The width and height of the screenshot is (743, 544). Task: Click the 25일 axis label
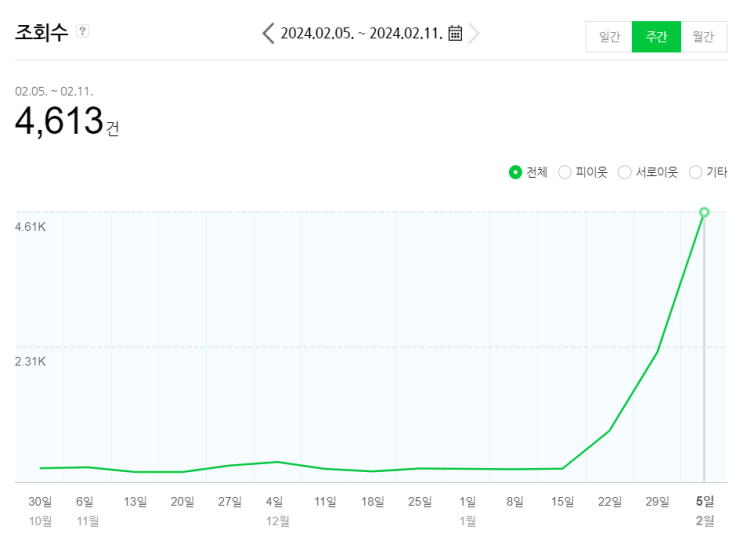[420, 501]
